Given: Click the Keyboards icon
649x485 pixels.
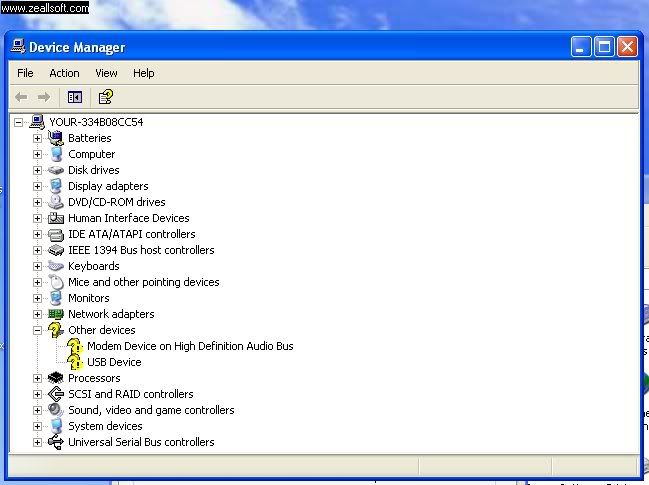Looking at the screenshot, I should (56, 266).
